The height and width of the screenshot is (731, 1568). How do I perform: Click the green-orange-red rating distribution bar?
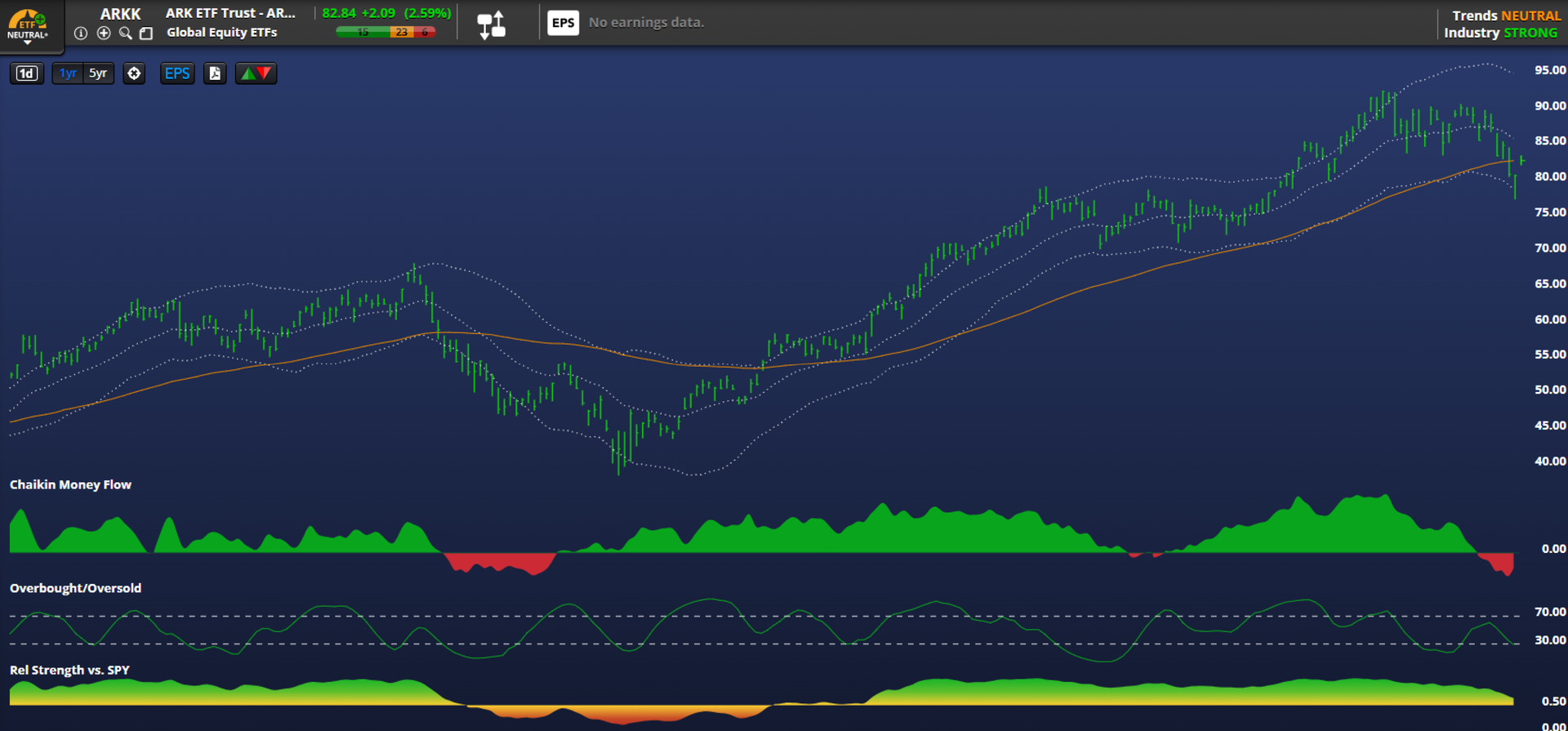click(x=385, y=32)
